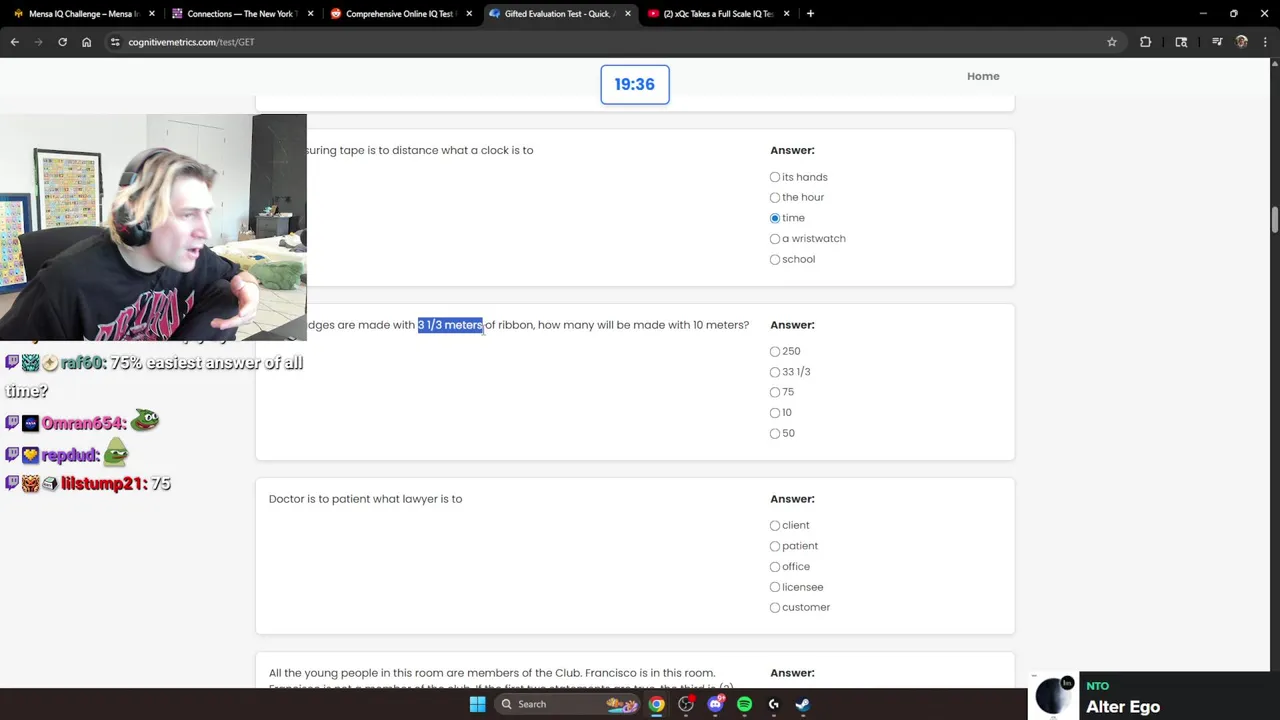Open Chrome from the taskbar

656,704
